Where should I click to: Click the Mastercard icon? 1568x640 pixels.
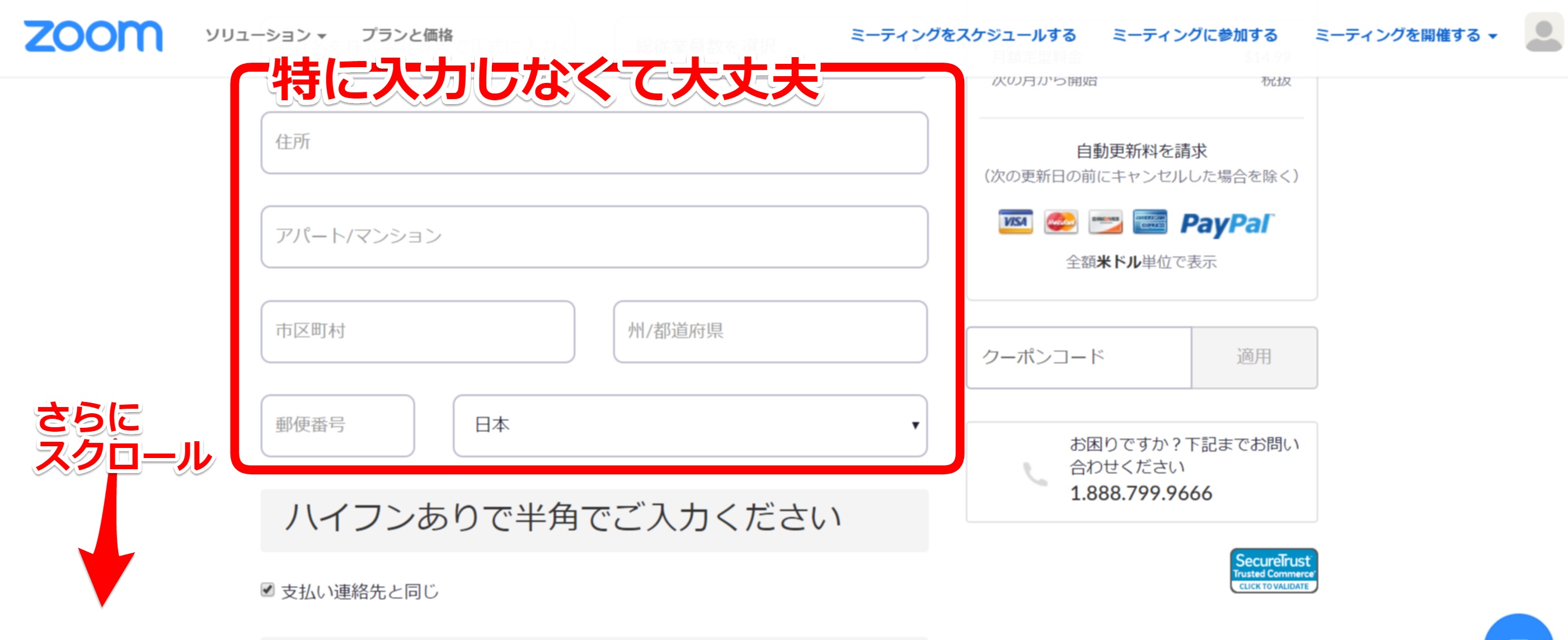tap(1060, 222)
